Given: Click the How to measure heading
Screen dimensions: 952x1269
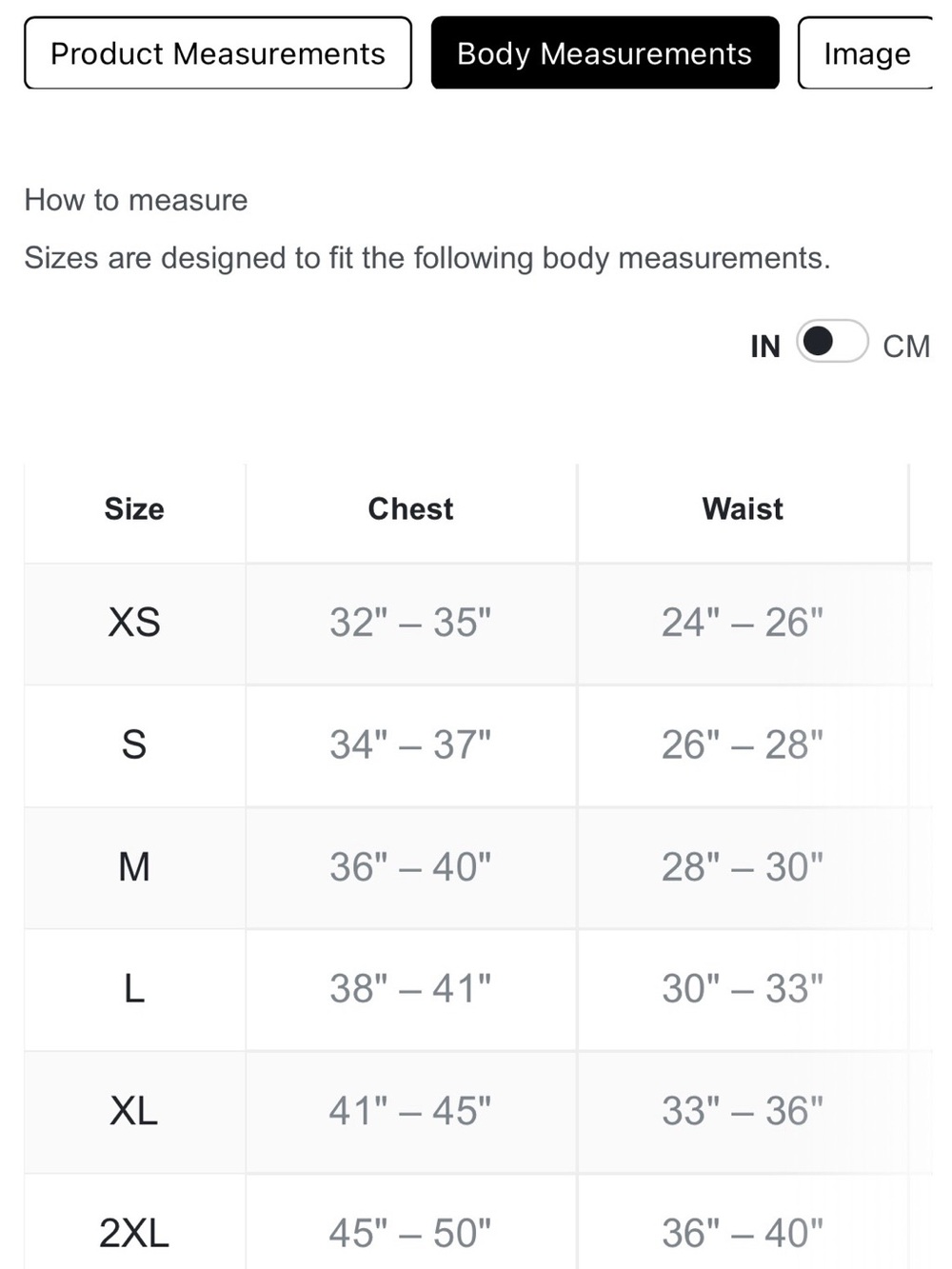Looking at the screenshot, I should coord(136,200).
